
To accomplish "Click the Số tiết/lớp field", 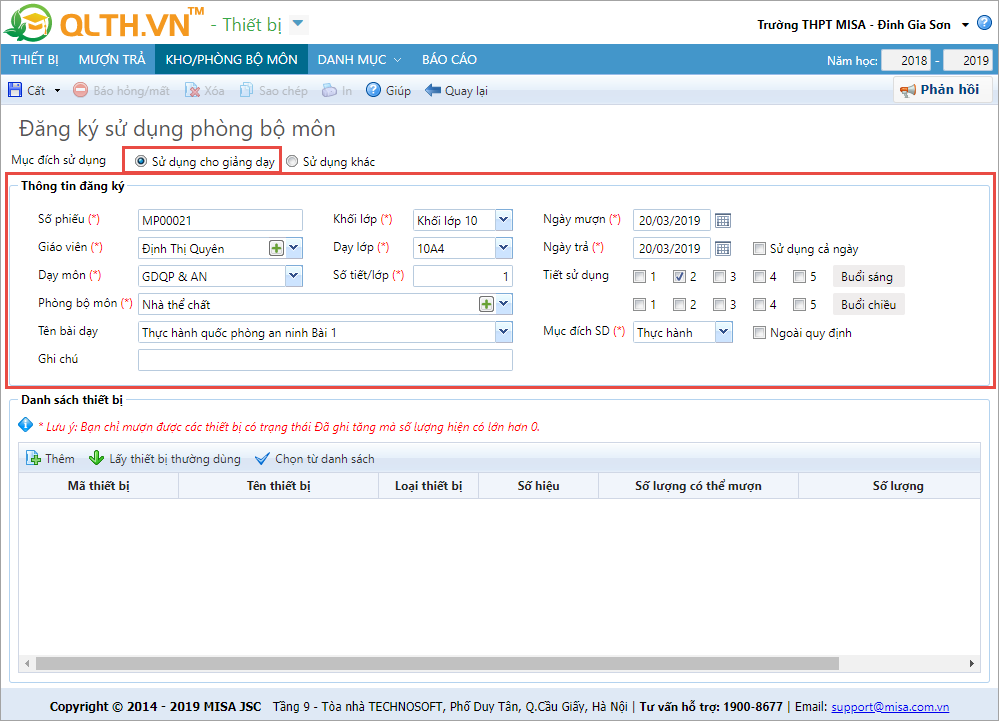I will coord(463,276).
